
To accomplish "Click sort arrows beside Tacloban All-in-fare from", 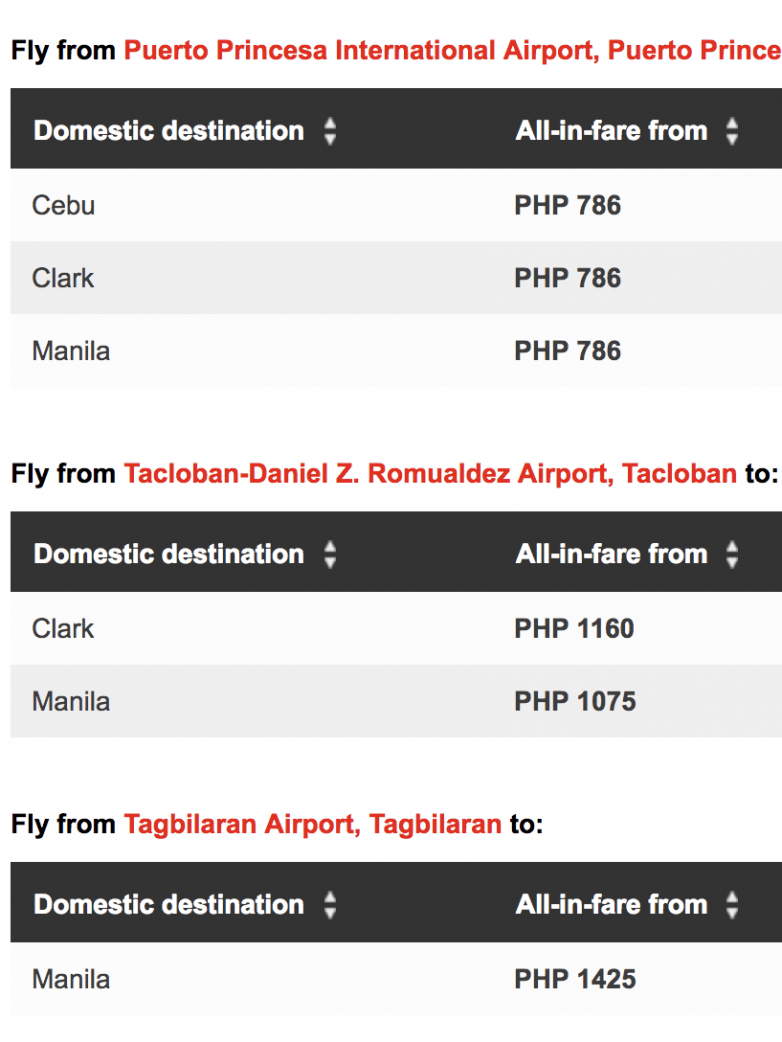I will point(732,555).
